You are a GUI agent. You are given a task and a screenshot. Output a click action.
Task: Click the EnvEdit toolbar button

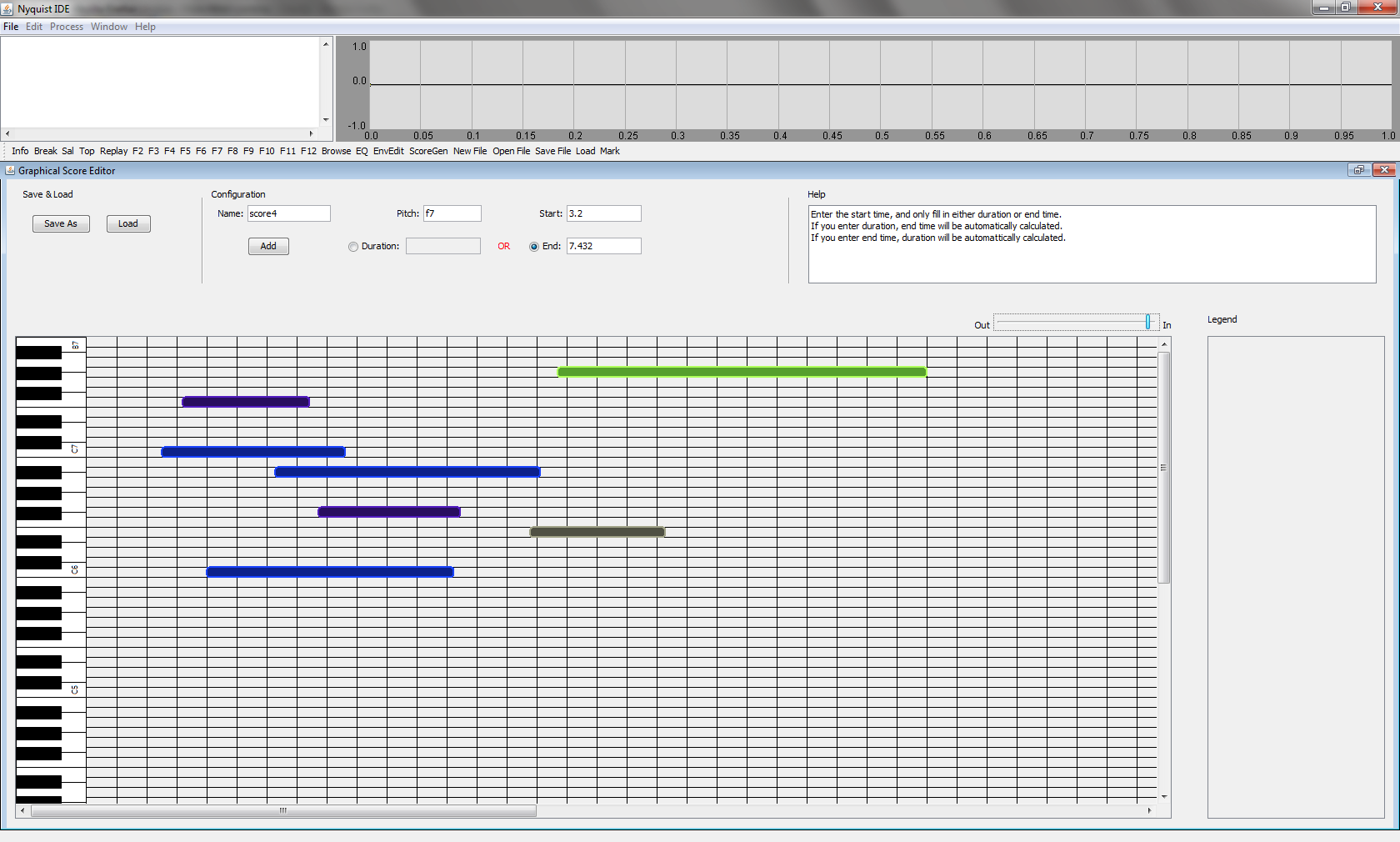point(388,151)
